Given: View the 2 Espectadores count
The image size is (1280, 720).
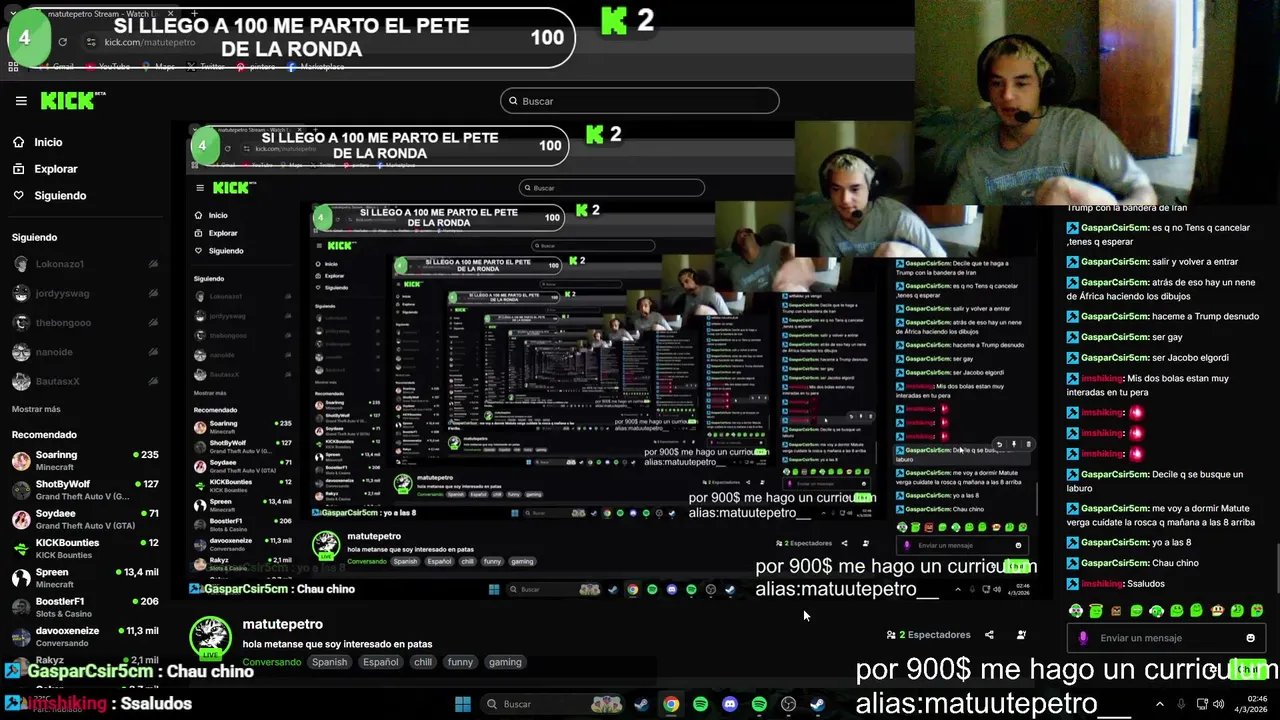Looking at the screenshot, I should tap(928, 635).
